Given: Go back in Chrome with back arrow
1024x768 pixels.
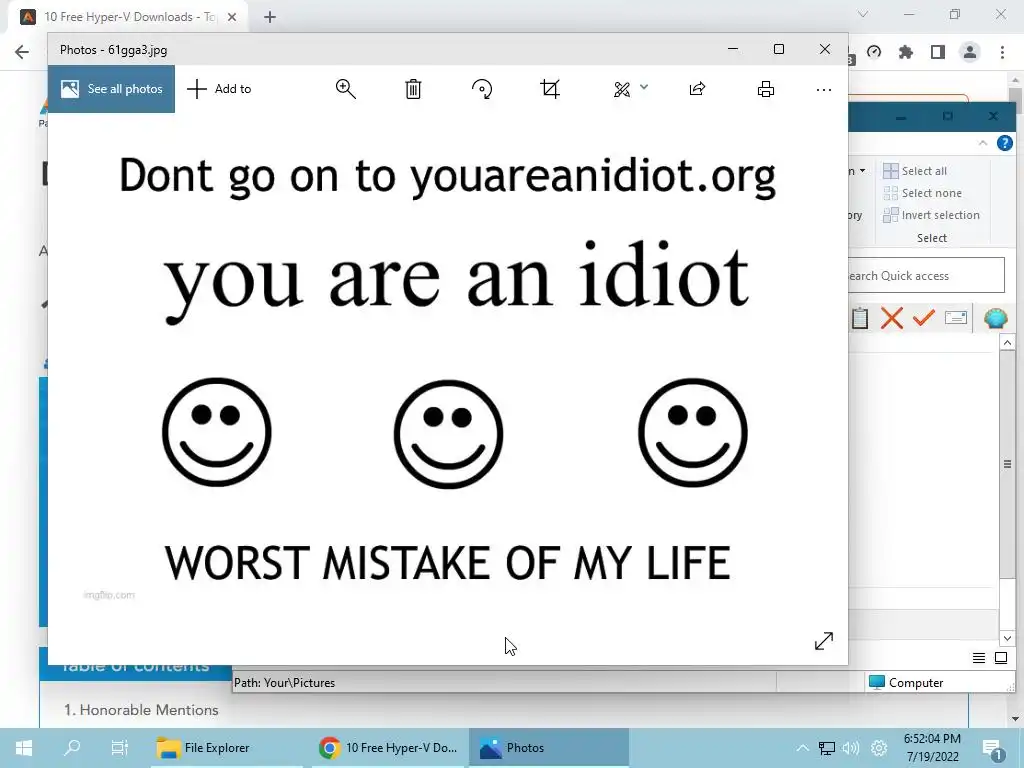Looking at the screenshot, I should tap(22, 52).
